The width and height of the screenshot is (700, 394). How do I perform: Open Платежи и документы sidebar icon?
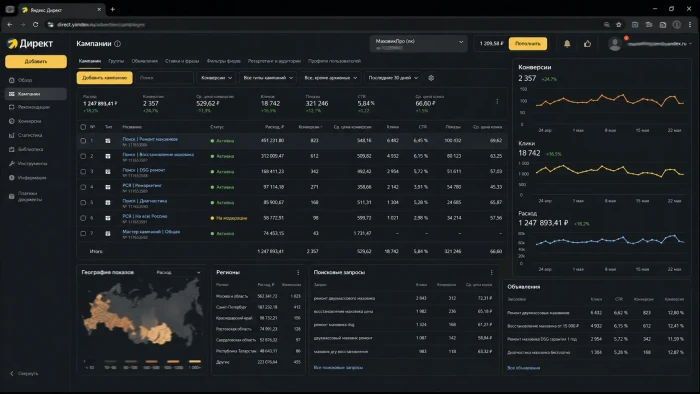coord(12,196)
